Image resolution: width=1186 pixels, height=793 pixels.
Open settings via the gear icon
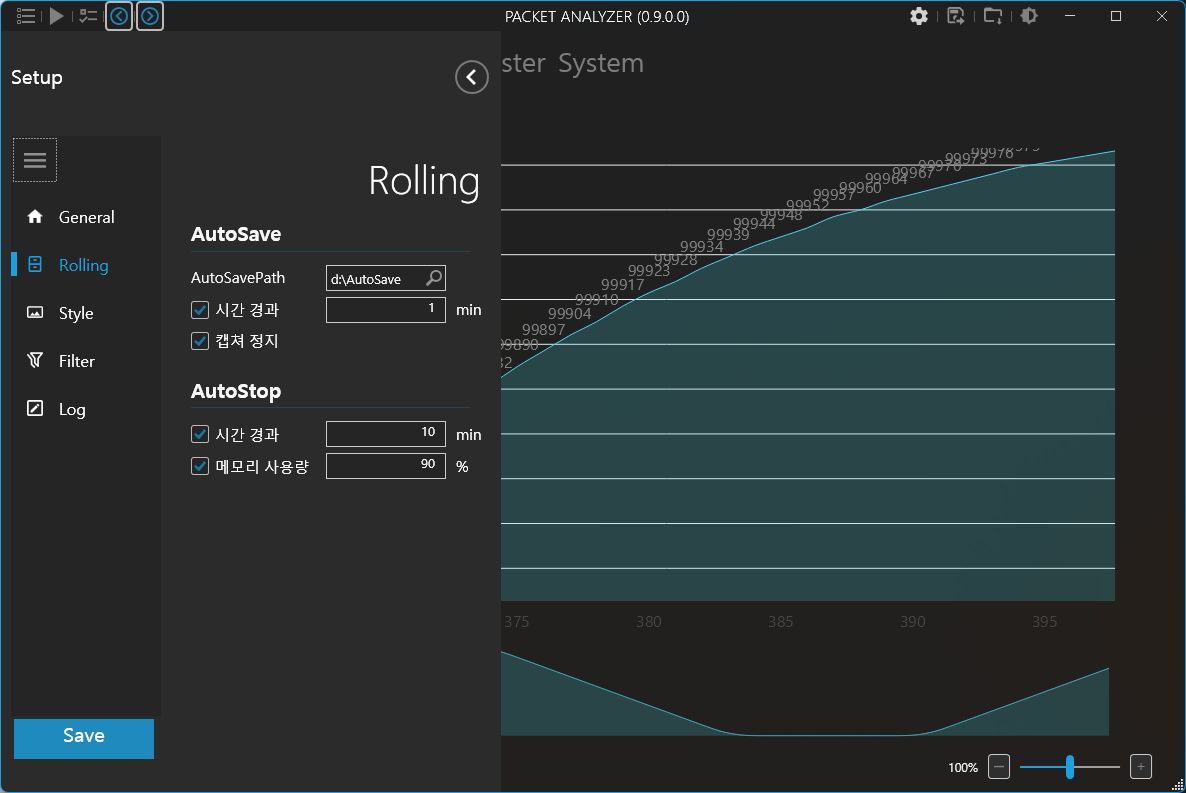[919, 16]
